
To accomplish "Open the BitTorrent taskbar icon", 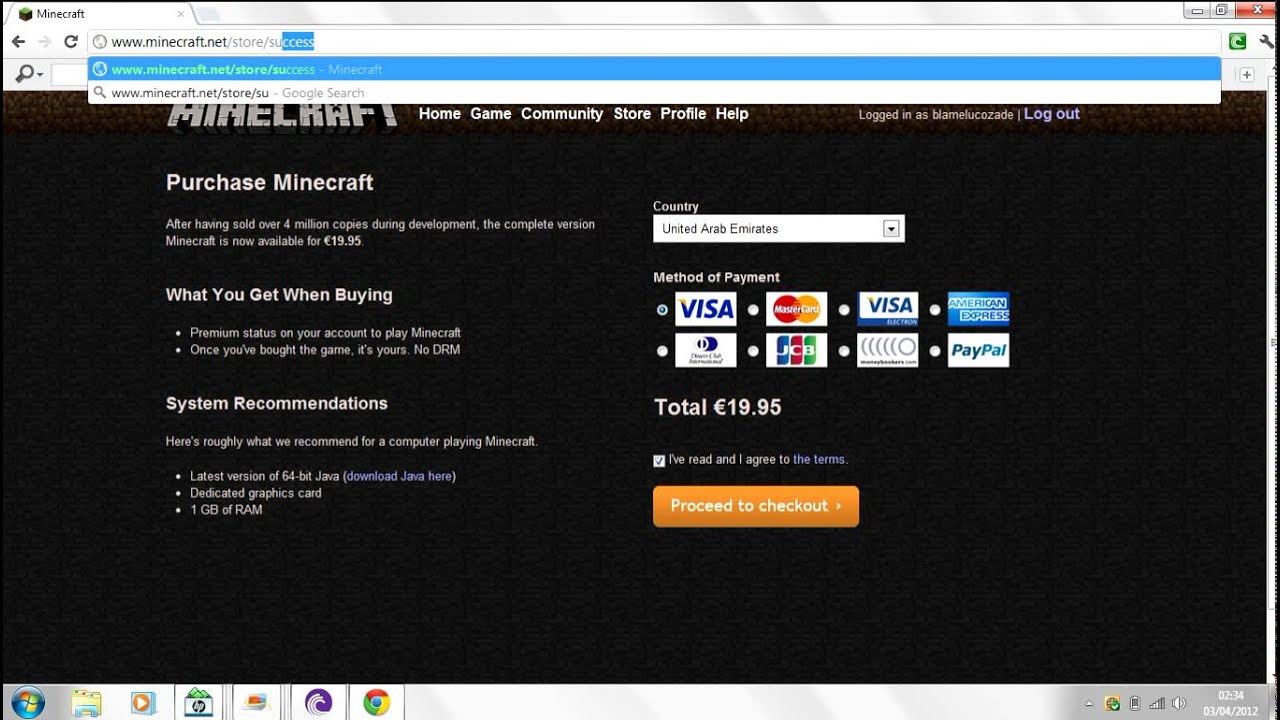I will (318, 702).
